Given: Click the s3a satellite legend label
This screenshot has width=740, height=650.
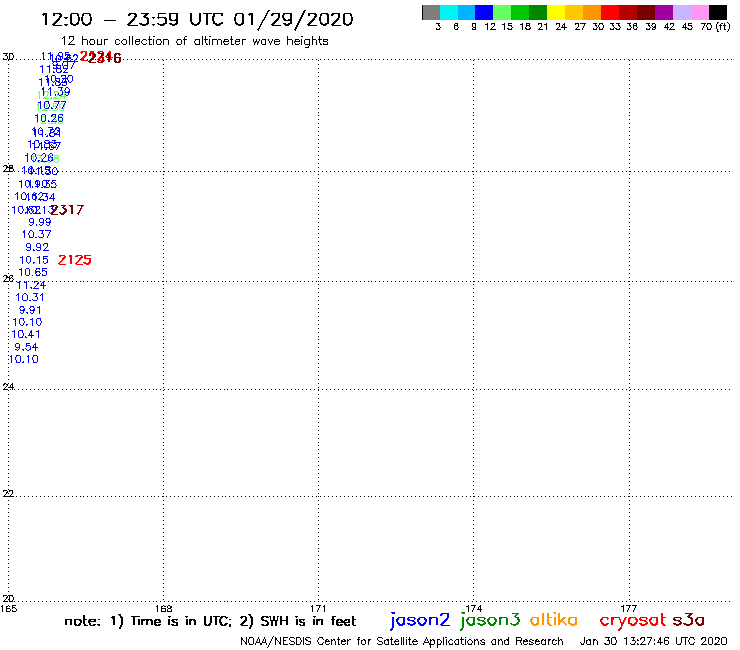Looking at the screenshot, I should pyautogui.click(x=689, y=620).
